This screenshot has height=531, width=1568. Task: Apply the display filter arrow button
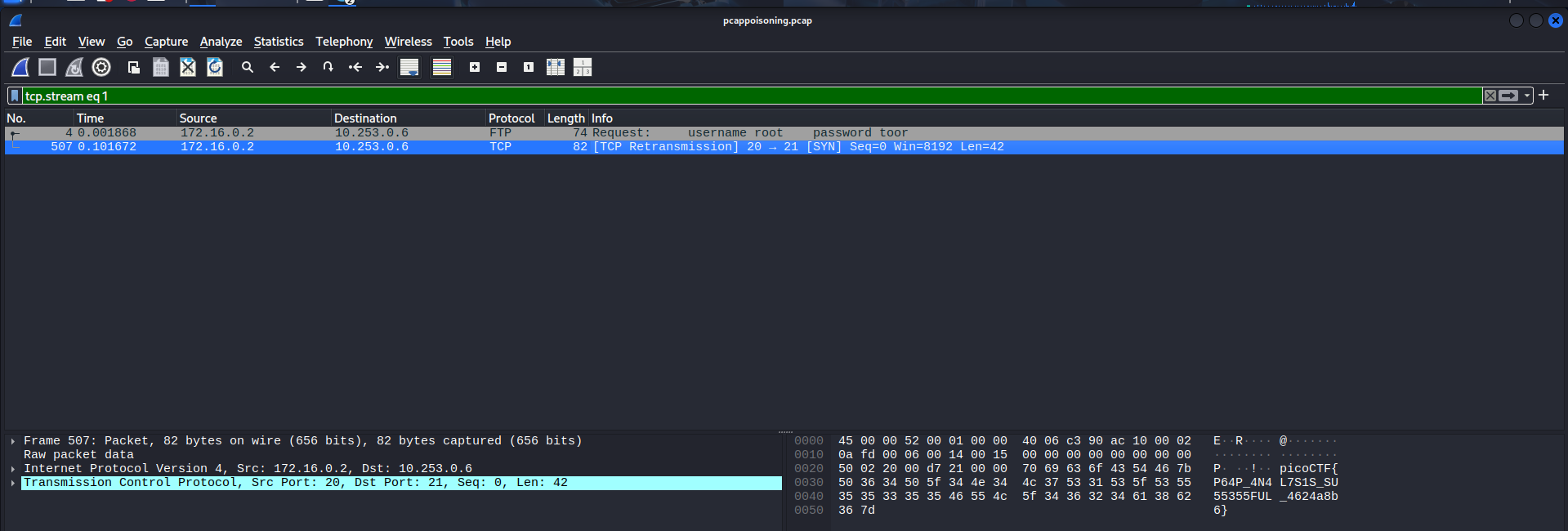[1508, 96]
